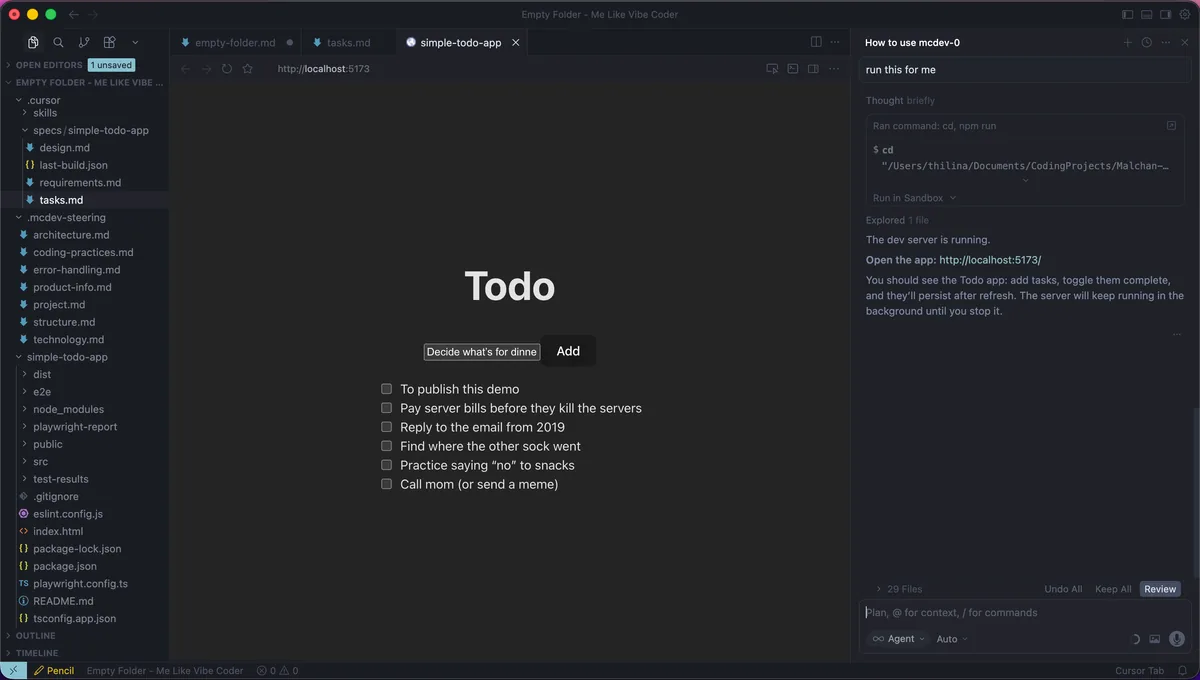Open chat history clock icon
Image resolution: width=1200 pixels, height=680 pixels.
(1147, 42)
